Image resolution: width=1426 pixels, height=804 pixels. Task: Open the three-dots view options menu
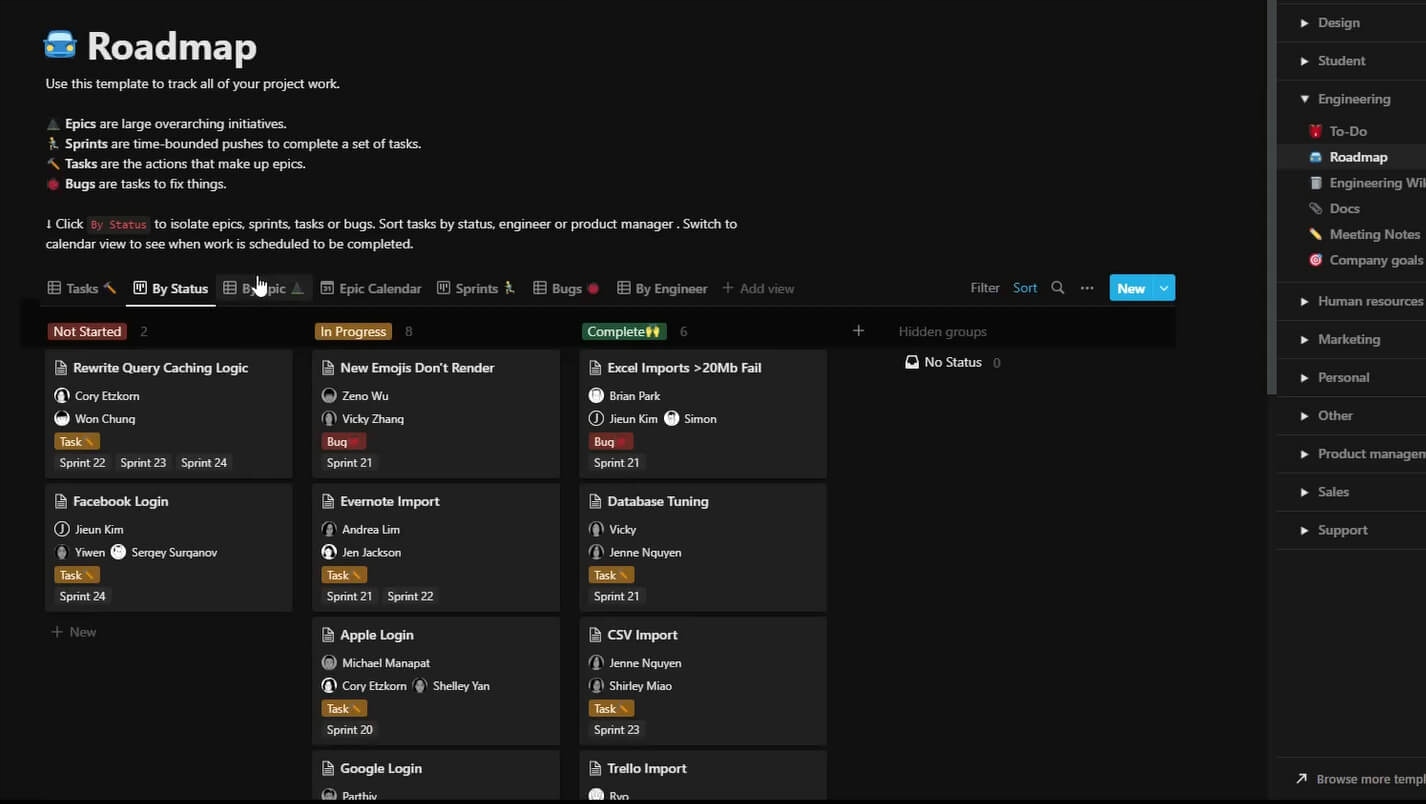pyautogui.click(x=1087, y=288)
